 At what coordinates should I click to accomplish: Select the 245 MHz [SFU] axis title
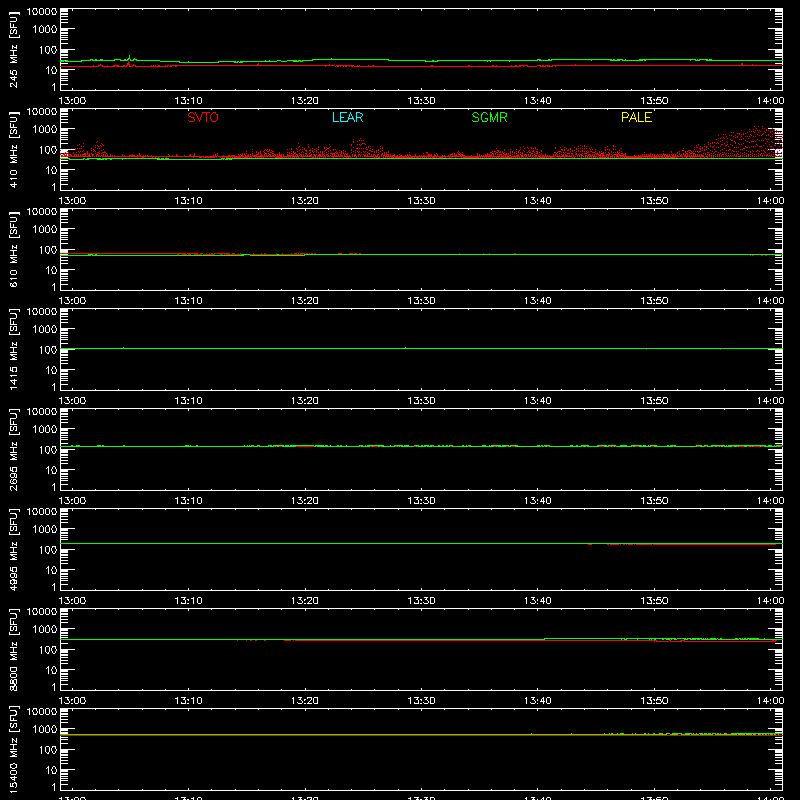13,49
